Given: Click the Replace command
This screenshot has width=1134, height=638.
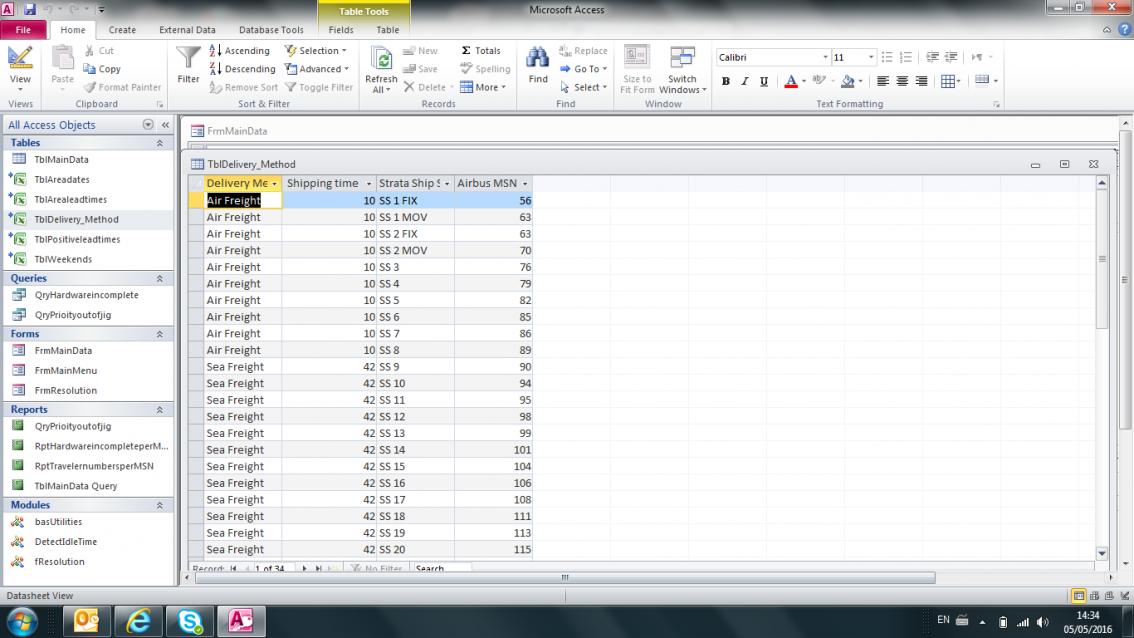Looking at the screenshot, I should [x=583, y=51].
